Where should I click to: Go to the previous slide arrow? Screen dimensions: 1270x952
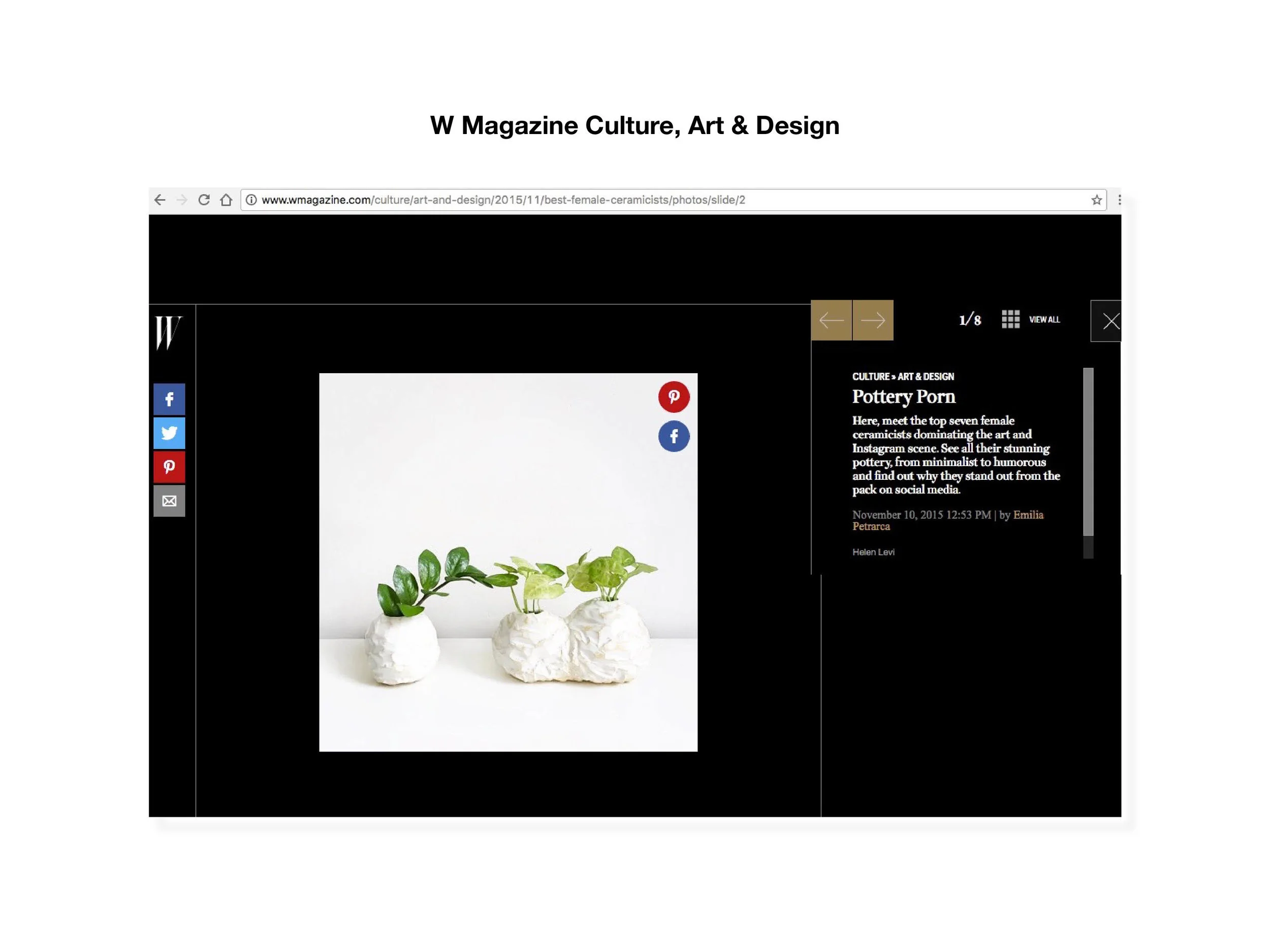pos(832,320)
